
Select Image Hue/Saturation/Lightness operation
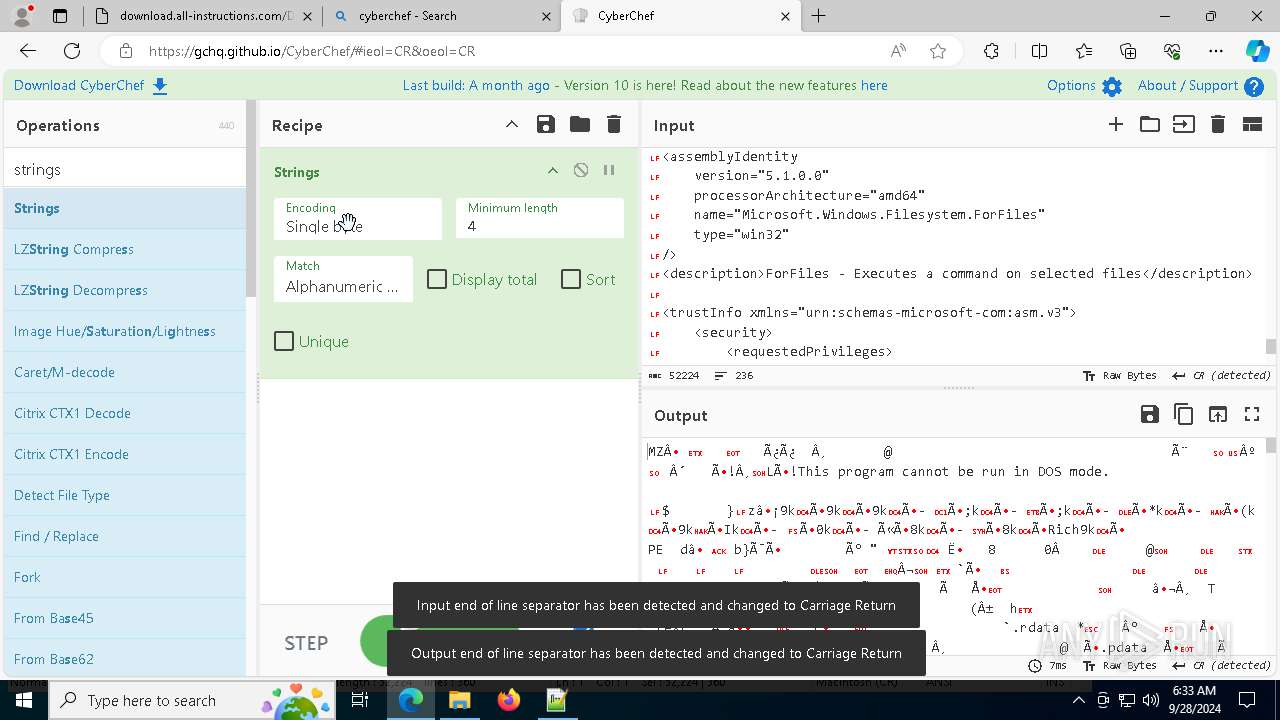point(125,331)
